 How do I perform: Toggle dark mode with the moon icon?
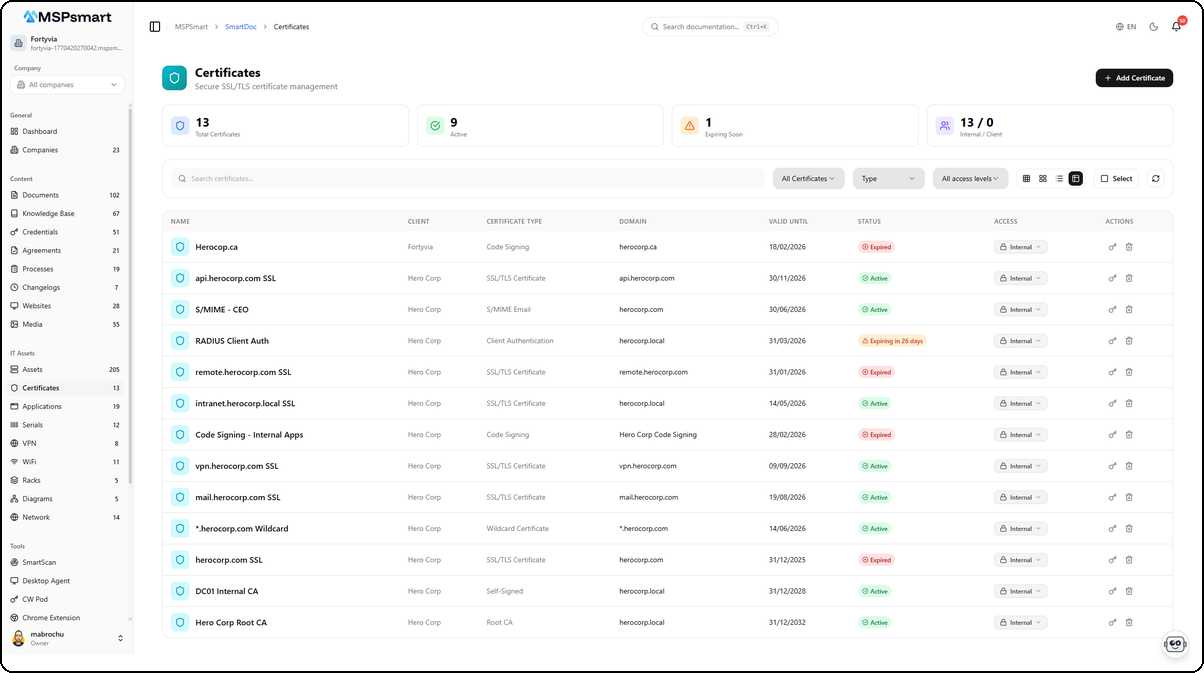pyautogui.click(x=1152, y=27)
